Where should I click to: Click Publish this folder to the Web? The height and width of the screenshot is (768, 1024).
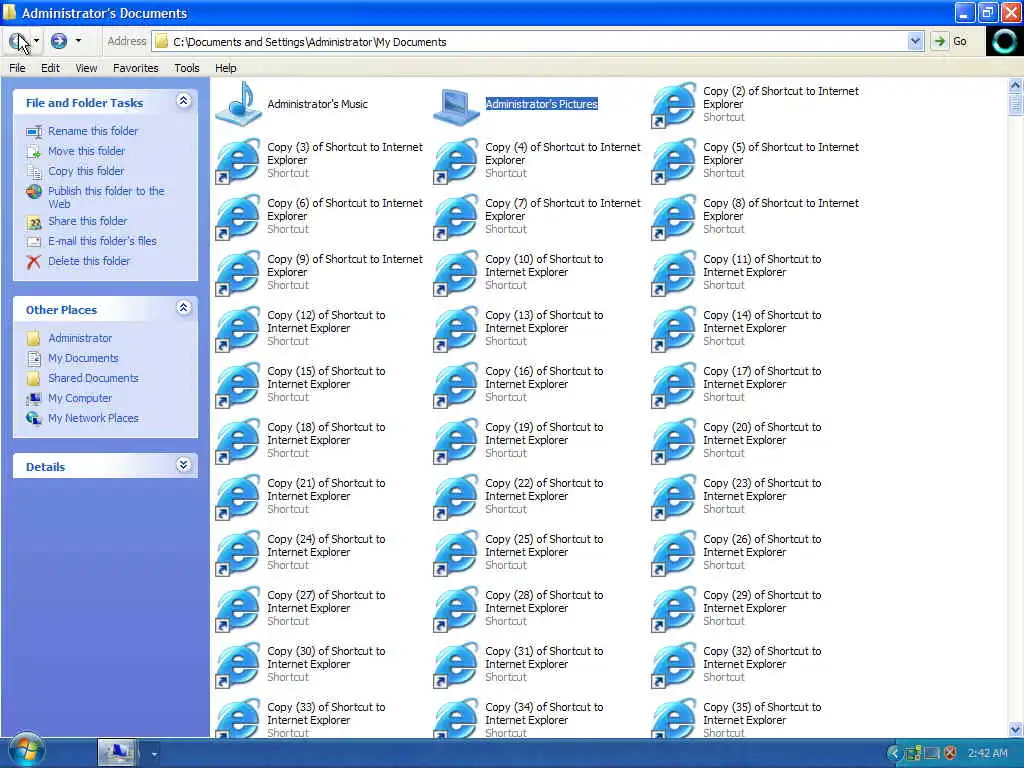click(106, 197)
